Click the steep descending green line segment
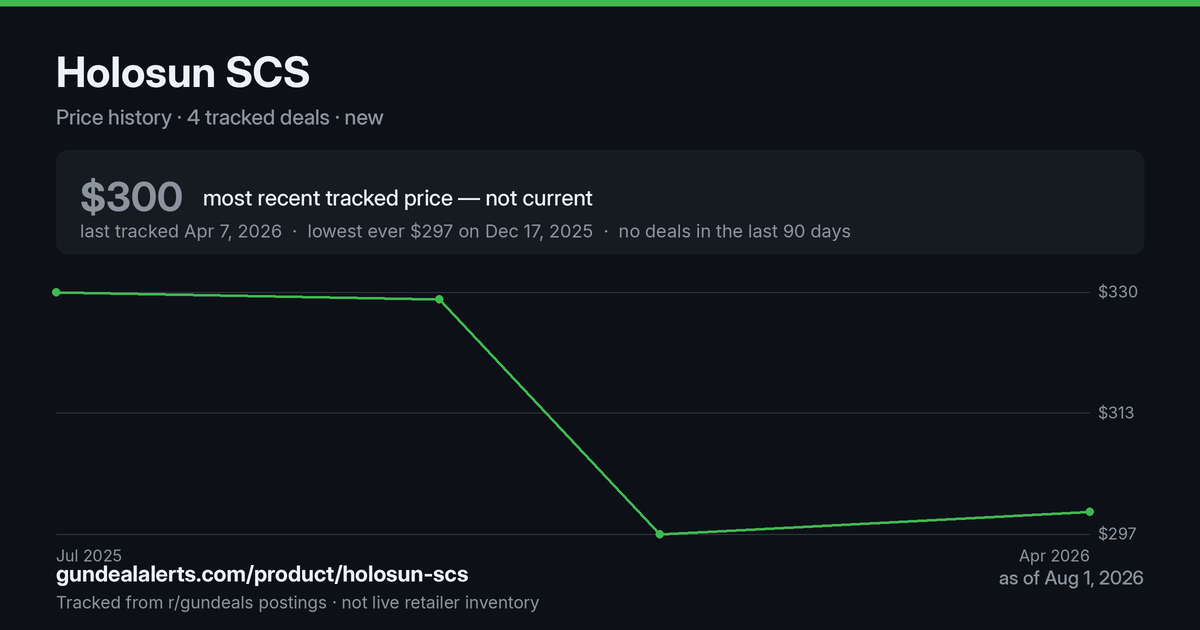The height and width of the screenshot is (630, 1200). point(550,417)
